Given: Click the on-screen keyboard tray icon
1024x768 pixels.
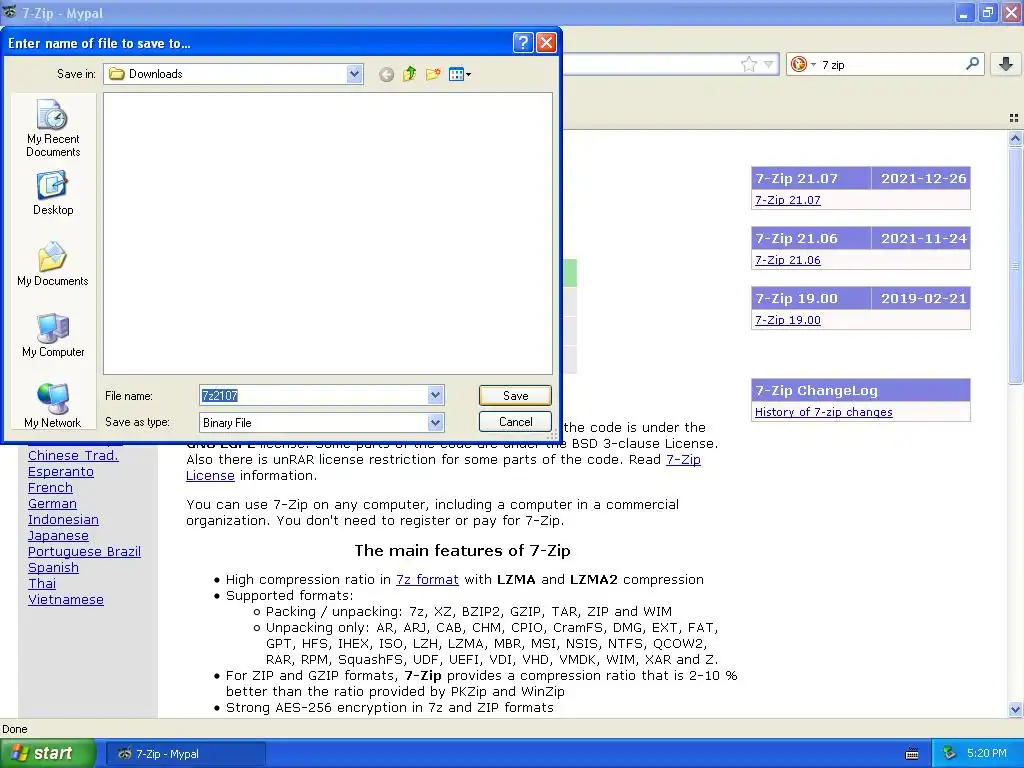Looking at the screenshot, I should pos(912,754).
